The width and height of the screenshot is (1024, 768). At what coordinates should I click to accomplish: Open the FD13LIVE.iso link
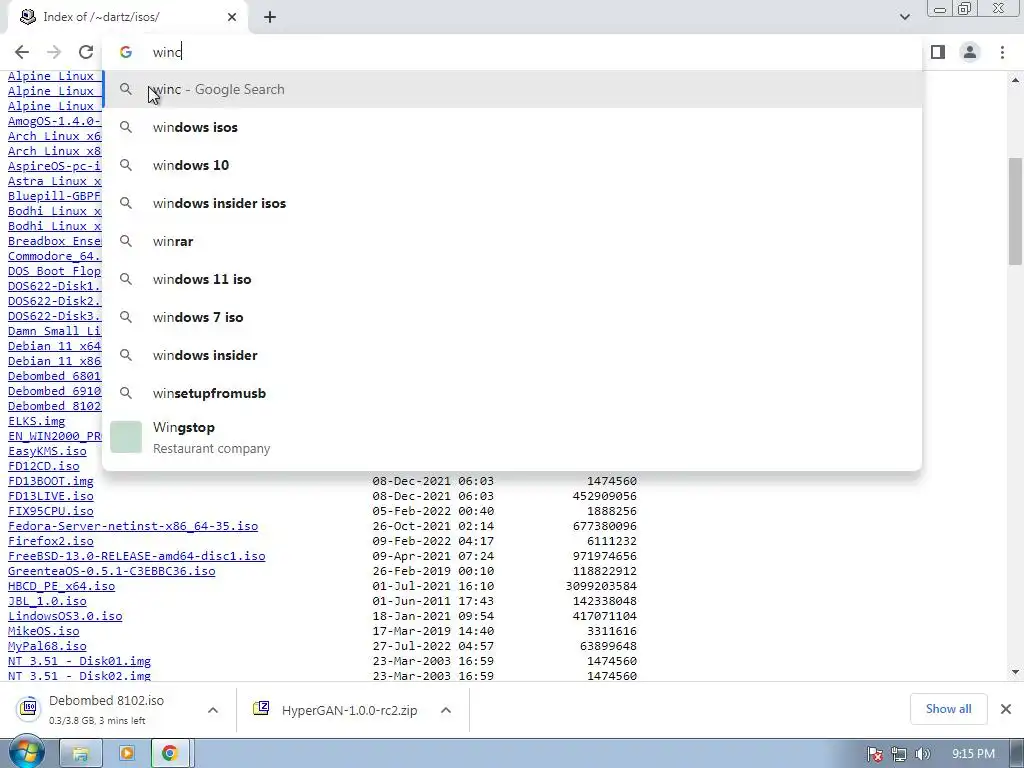pos(51,496)
